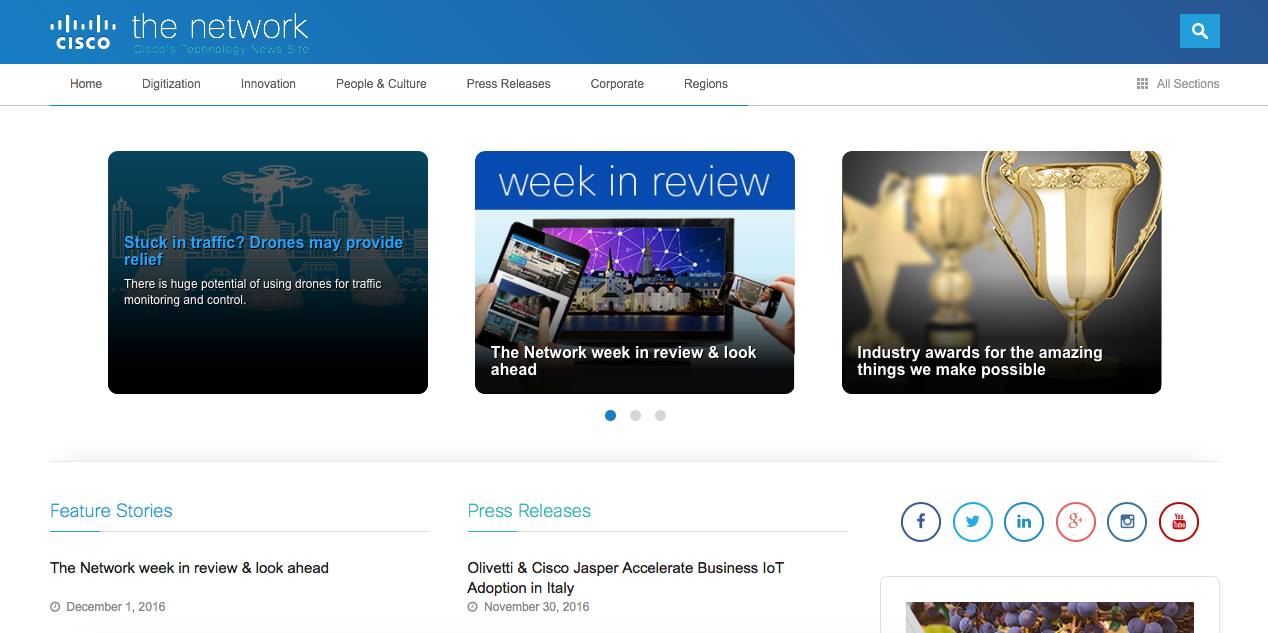Open the Olivetti & Cisco Jasper article
Image resolution: width=1268 pixels, height=633 pixels.
coord(625,577)
